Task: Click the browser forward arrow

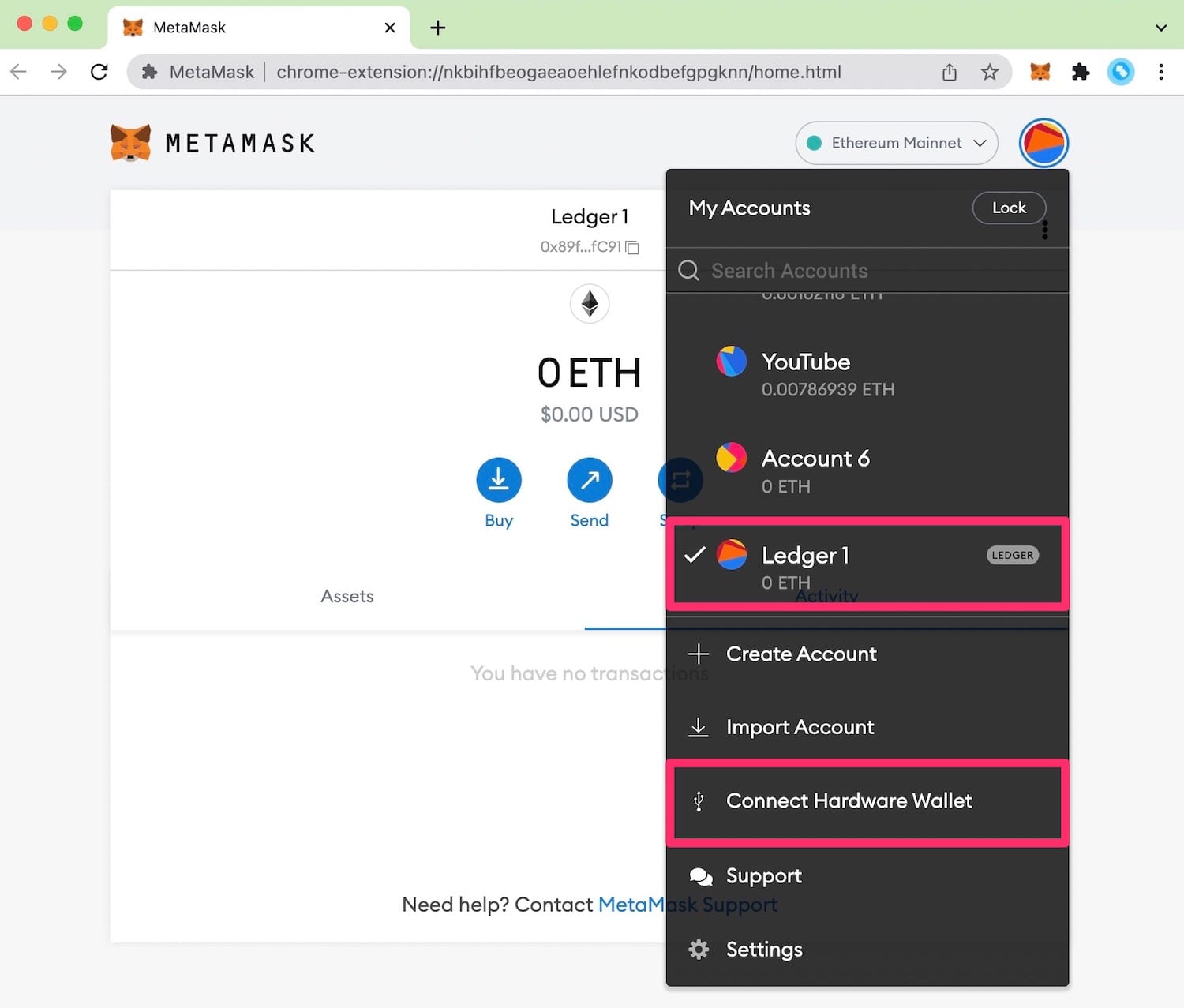Action: tap(58, 72)
